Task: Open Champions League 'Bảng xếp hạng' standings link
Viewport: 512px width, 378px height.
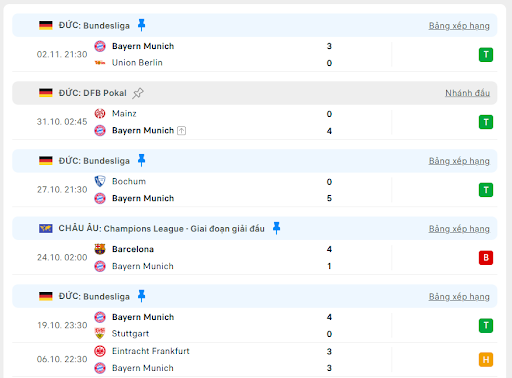Action: point(459,229)
